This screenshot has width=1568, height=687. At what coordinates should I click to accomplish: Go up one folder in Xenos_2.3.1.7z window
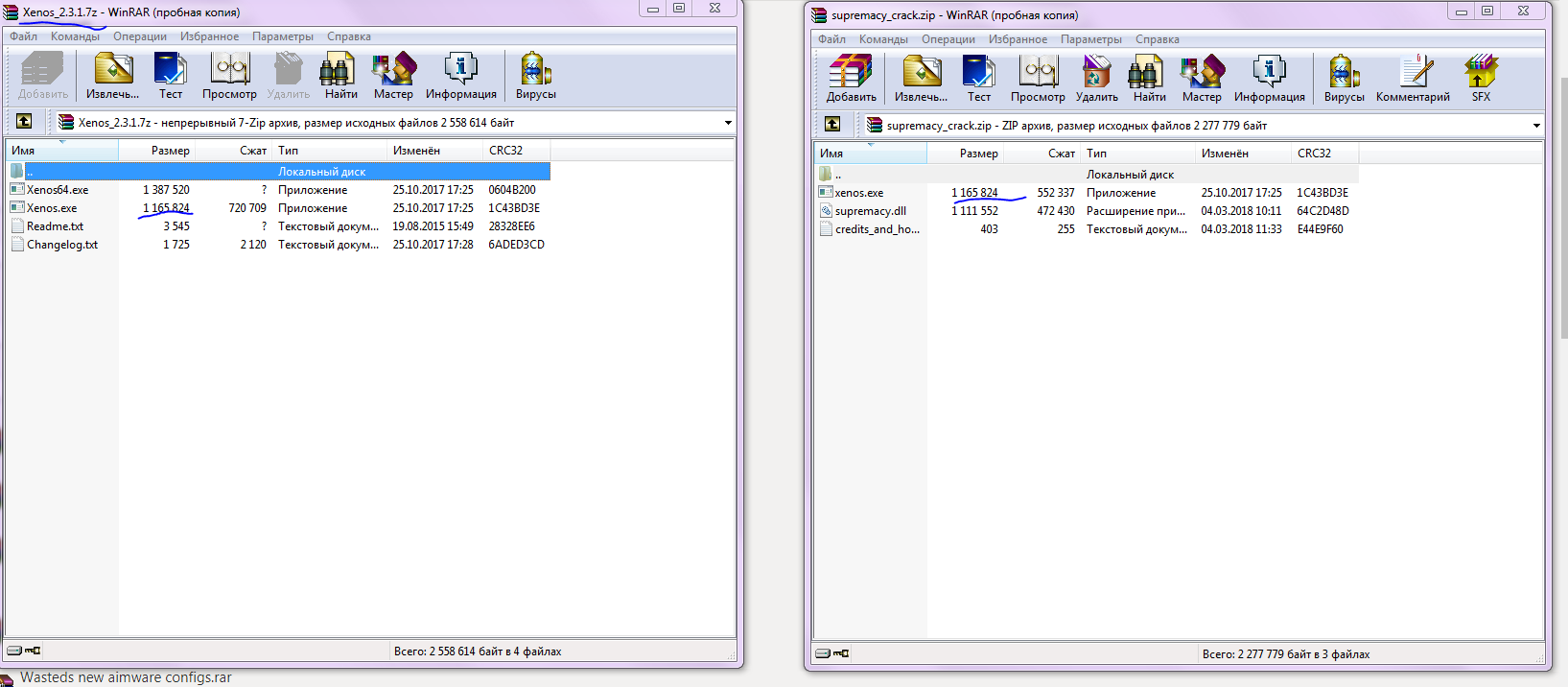(24, 122)
